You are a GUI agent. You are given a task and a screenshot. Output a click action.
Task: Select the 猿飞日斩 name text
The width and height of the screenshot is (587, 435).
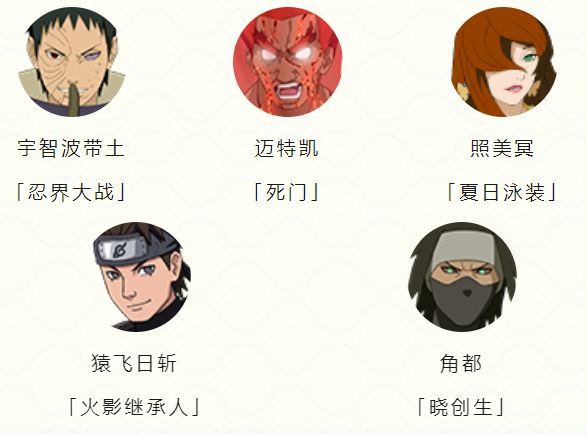pyautogui.click(x=134, y=363)
